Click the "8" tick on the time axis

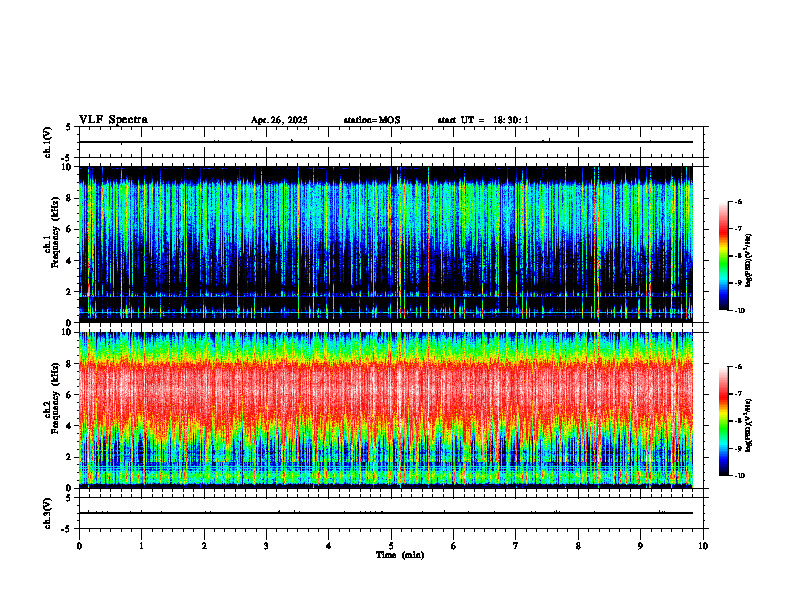pyautogui.click(x=578, y=546)
